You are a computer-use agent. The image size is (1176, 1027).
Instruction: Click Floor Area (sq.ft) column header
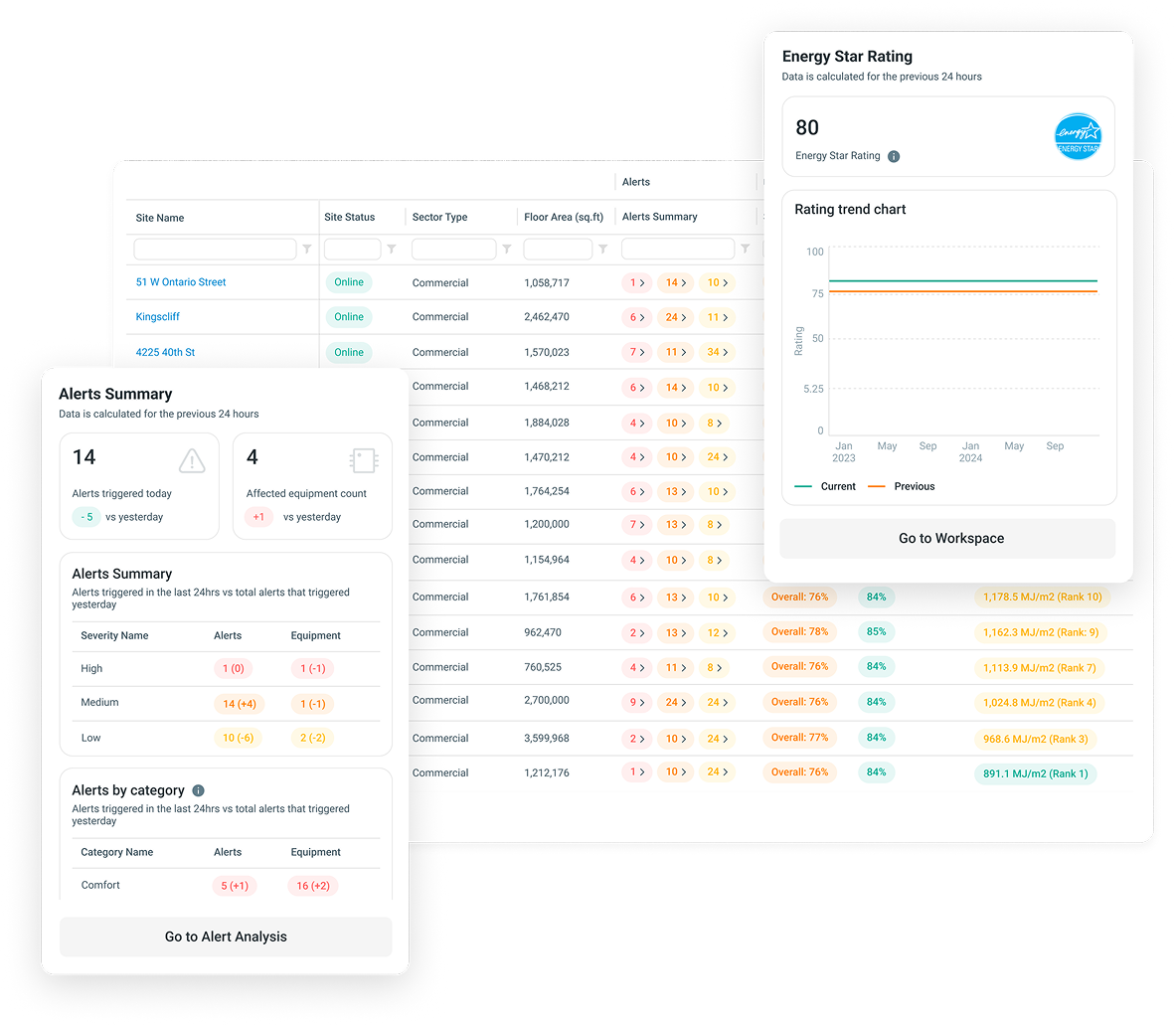(x=564, y=217)
